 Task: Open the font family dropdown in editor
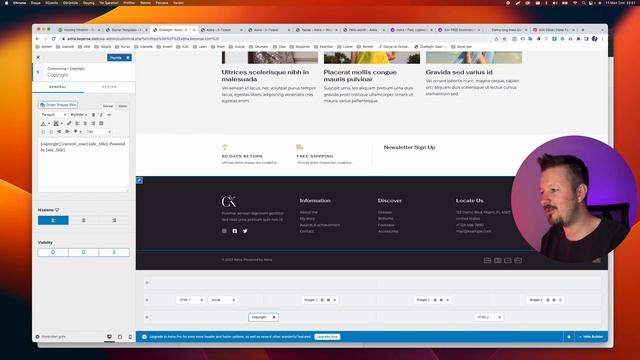[x=98, y=132]
